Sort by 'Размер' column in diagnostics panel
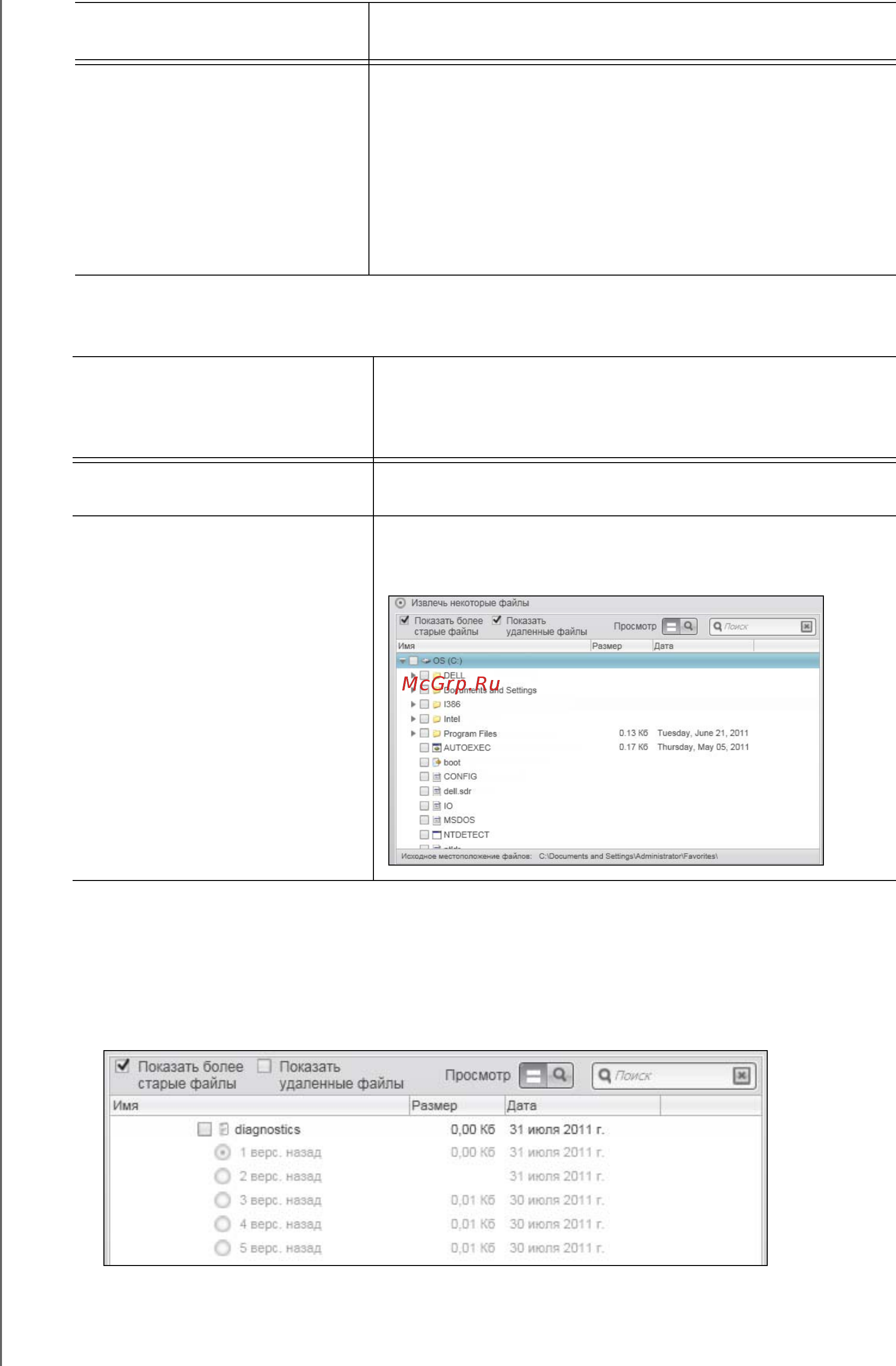This screenshot has width=896, height=1366. coord(456,1105)
